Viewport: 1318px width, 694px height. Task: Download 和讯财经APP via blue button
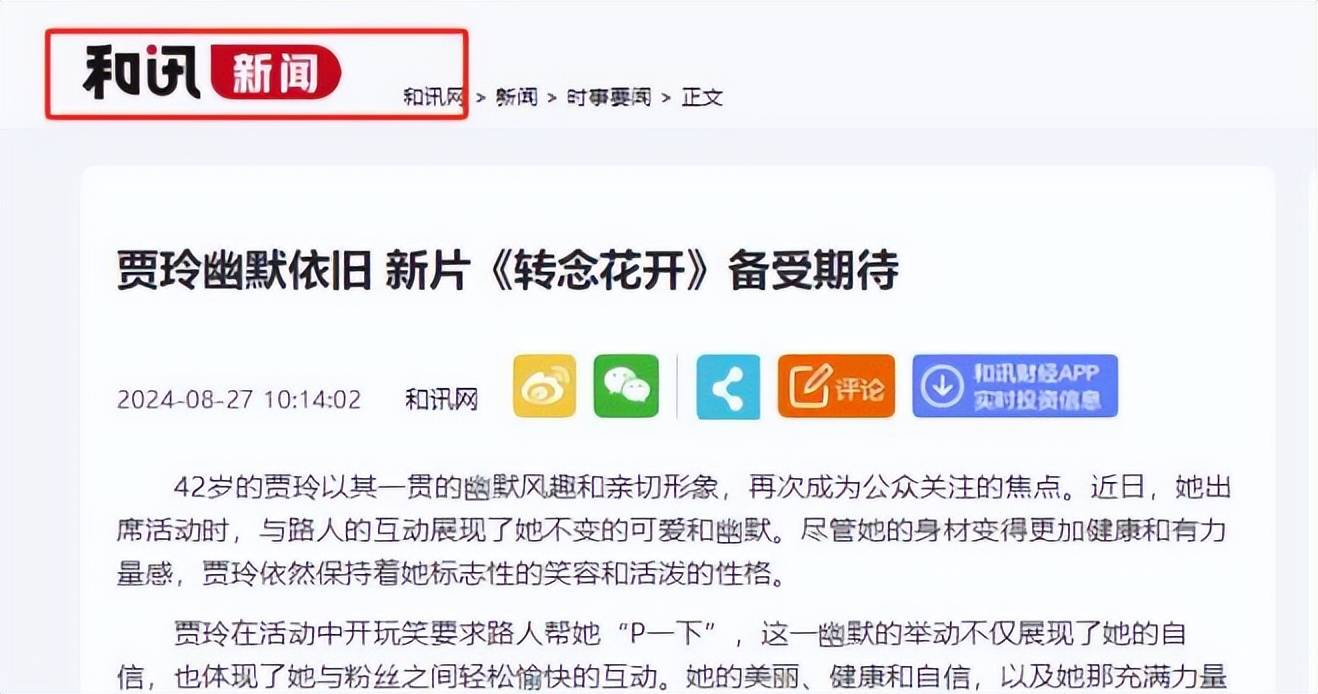coord(1015,386)
